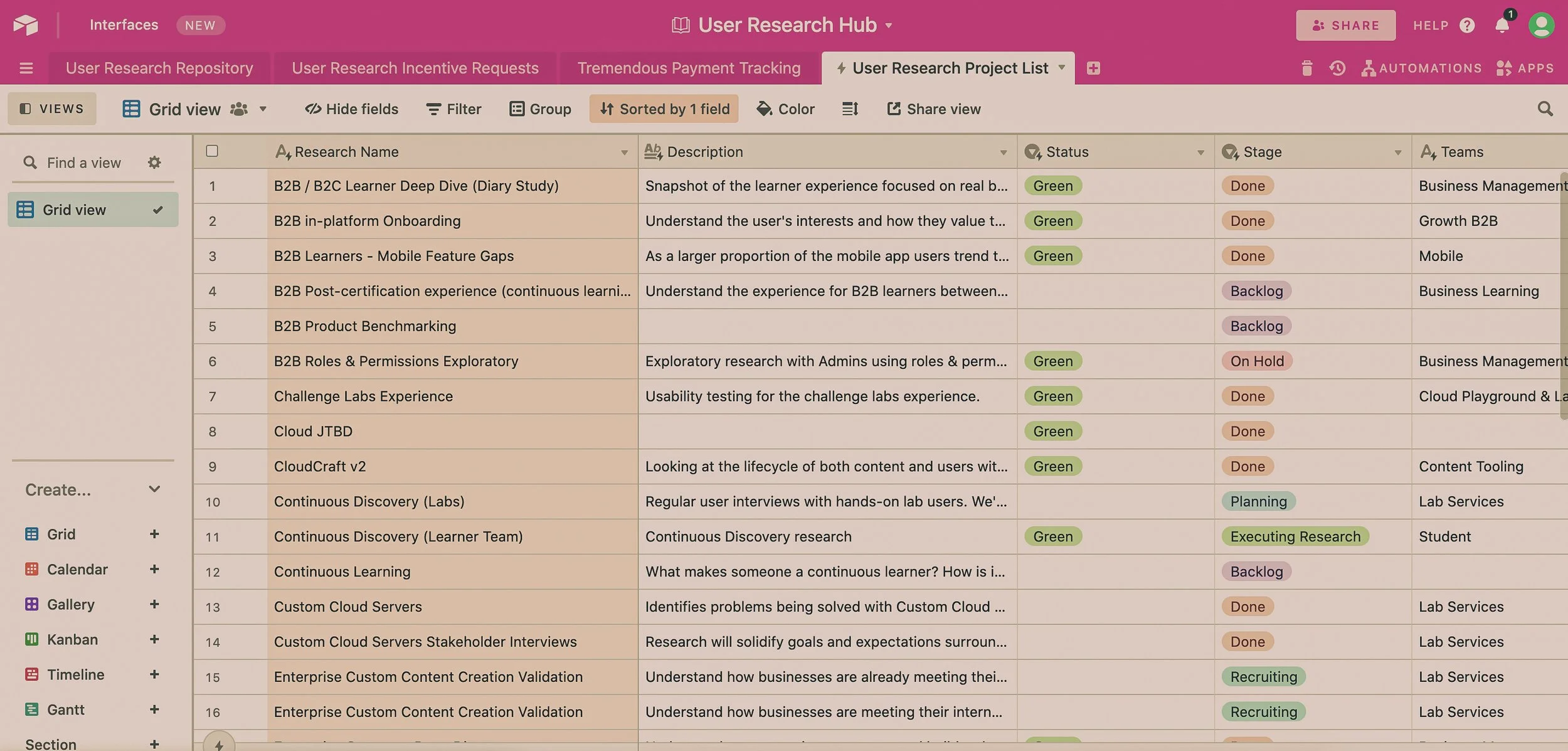1568x751 pixels.
Task: Switch to User Research Repository tab
Action: pos(159,68)
